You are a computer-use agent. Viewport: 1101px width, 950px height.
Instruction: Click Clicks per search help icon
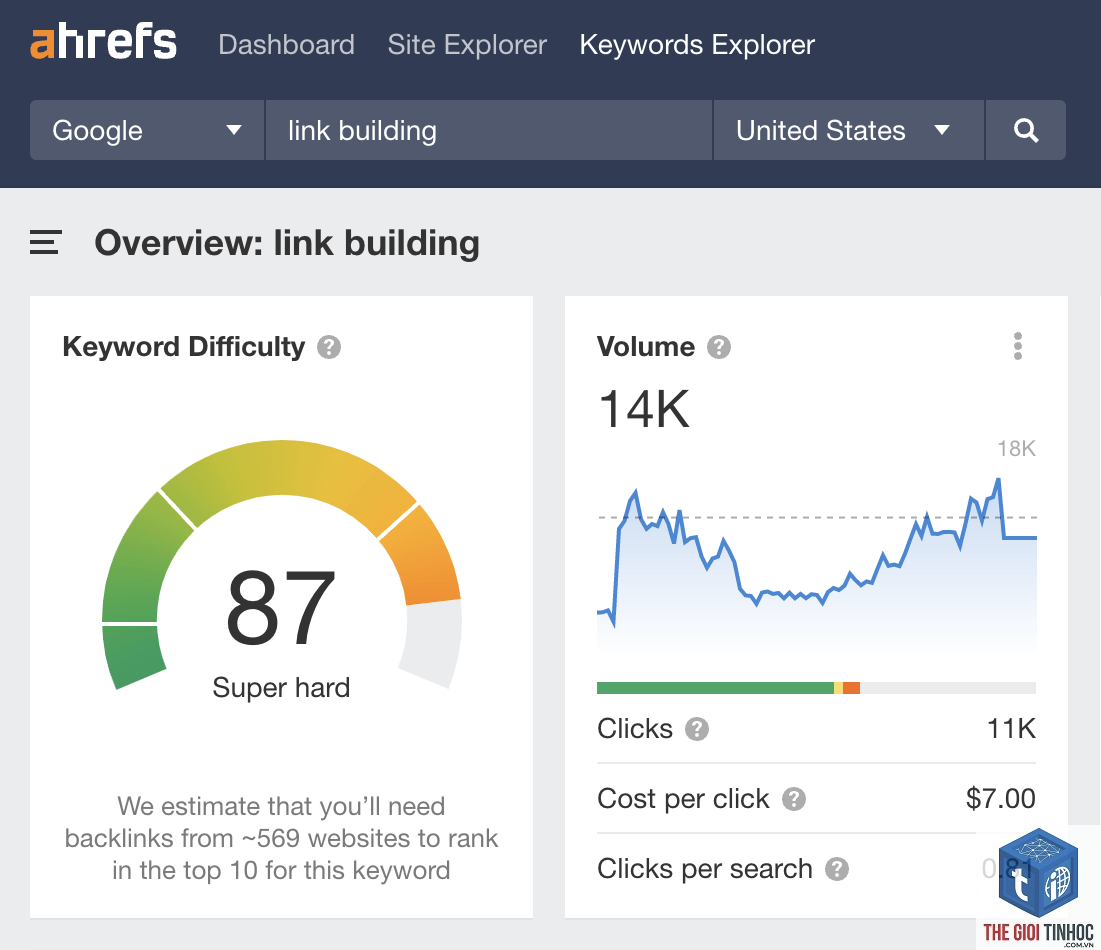coord(836,869)
